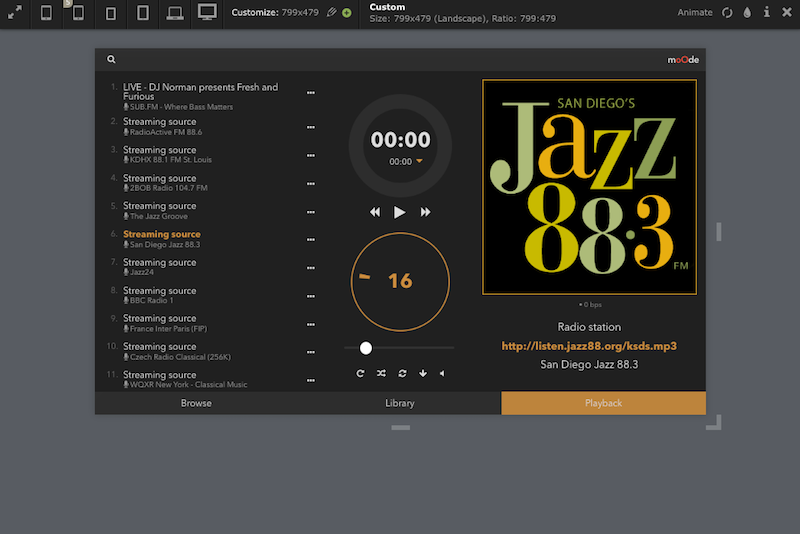Image resolution: width=800 pixels, height=534 pixels.
Task: Open the menu for DJ Norman SUB.FM item
Action: click(x=311, y=93)
